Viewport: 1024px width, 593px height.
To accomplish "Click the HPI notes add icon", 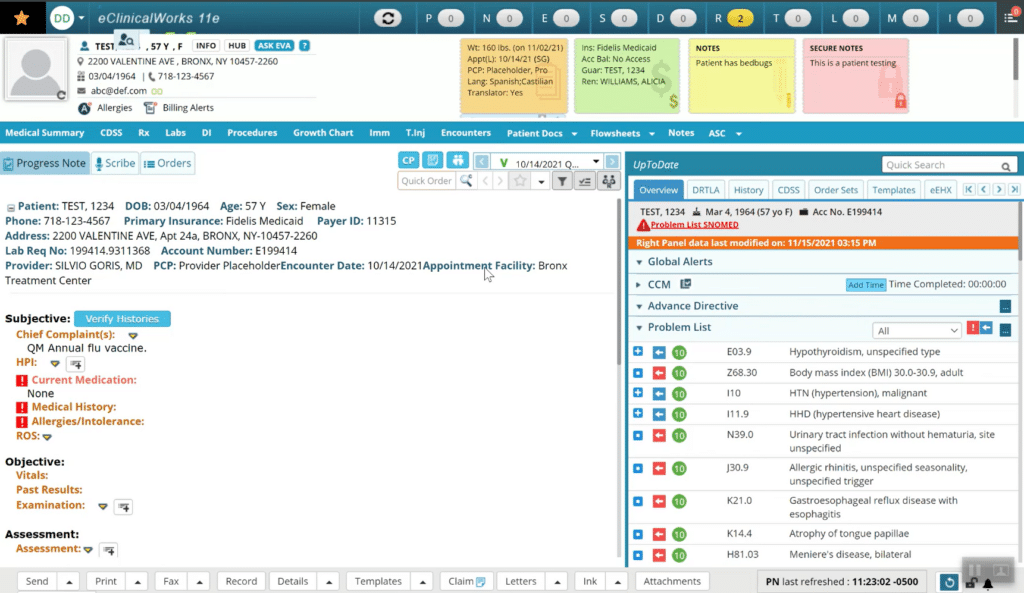I will [x=76, y=364].
